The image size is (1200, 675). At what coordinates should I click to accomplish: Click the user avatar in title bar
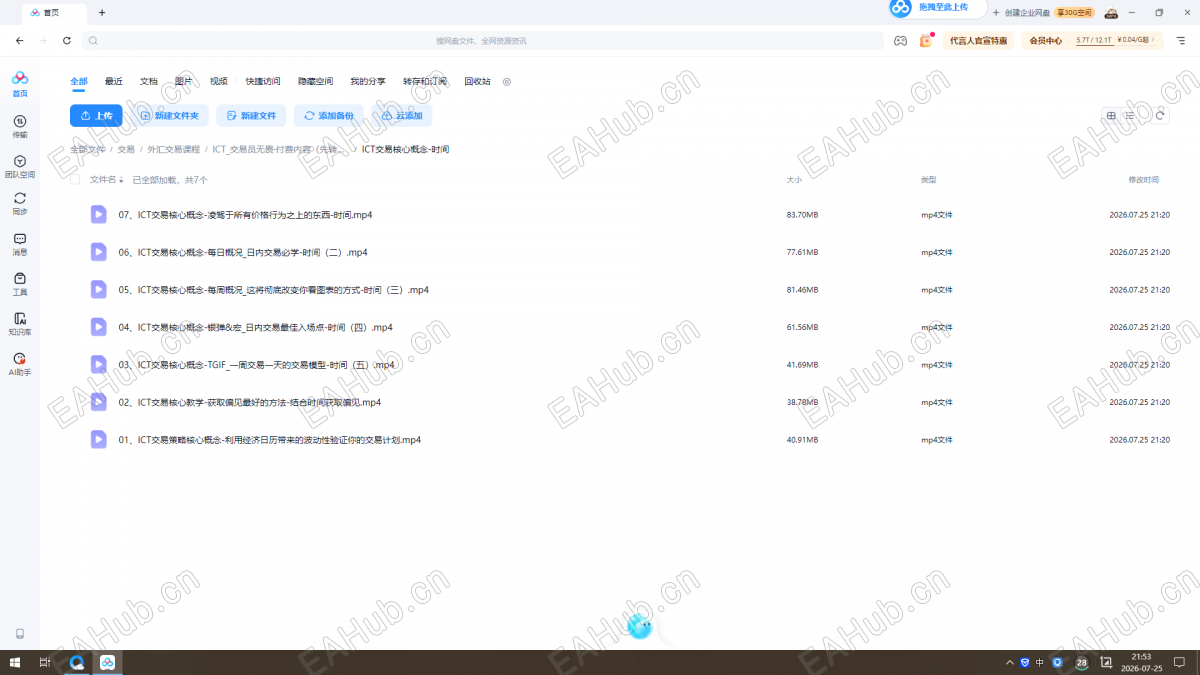[x=1111, y=13]
